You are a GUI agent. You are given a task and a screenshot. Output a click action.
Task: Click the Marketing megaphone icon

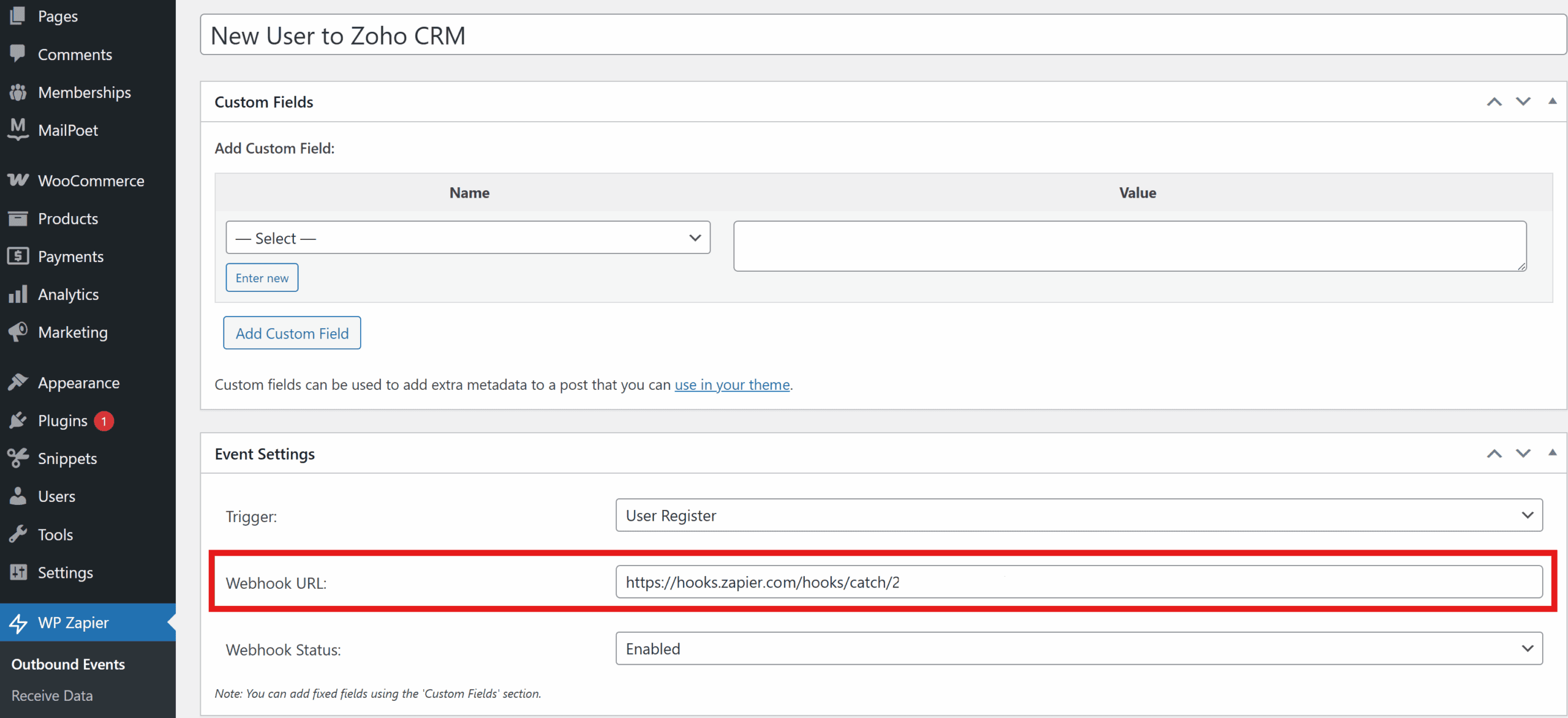[18, 332]
